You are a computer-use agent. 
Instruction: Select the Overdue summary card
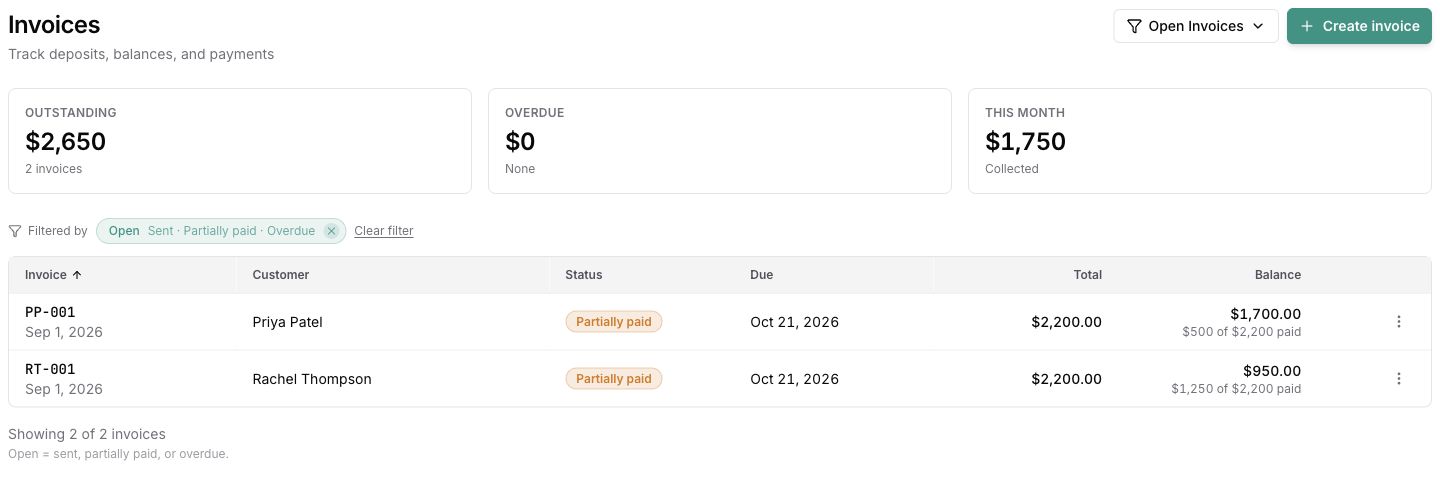click(x=720, y=141)
